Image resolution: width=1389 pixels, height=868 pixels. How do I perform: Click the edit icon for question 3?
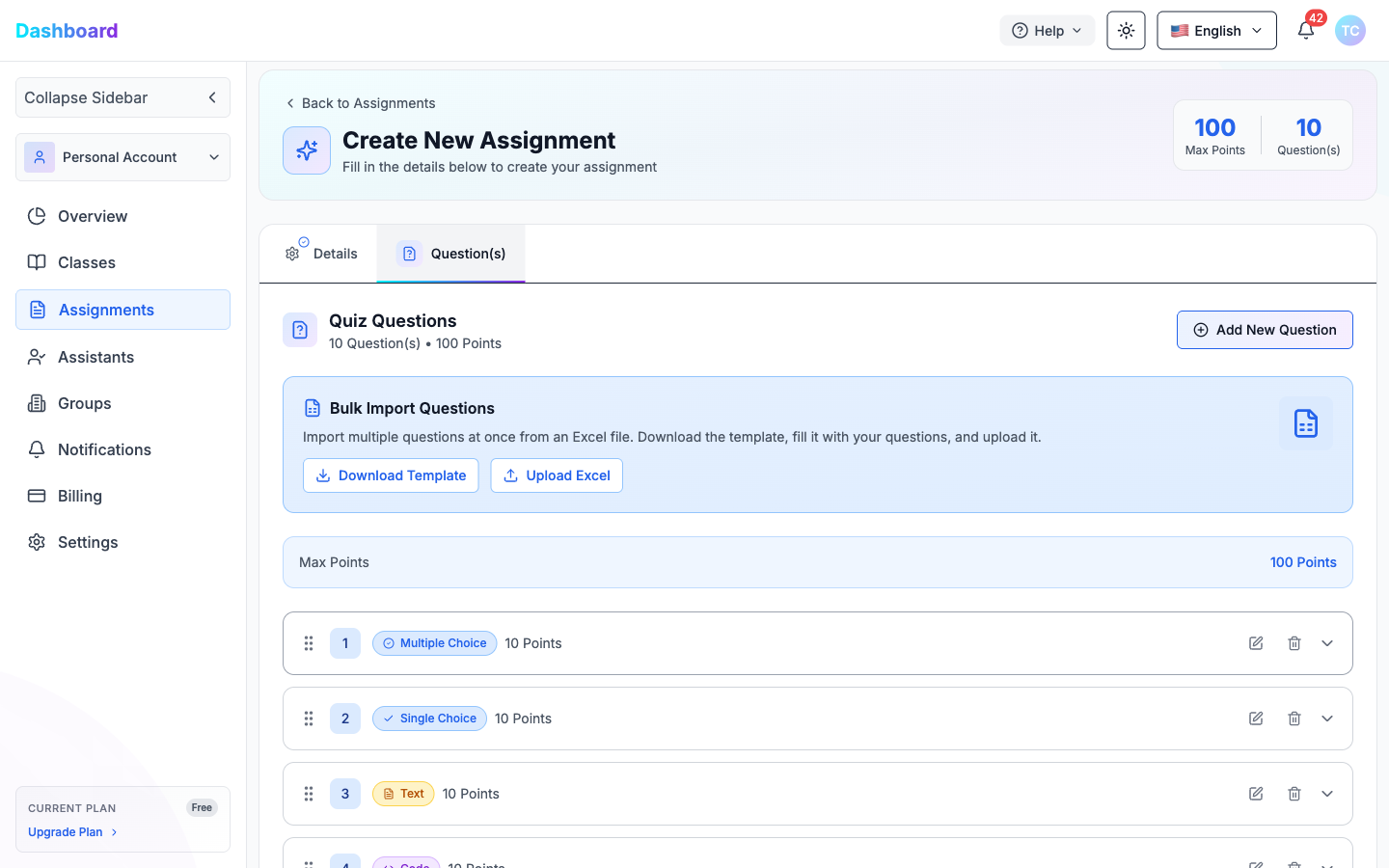[1256, 794]
